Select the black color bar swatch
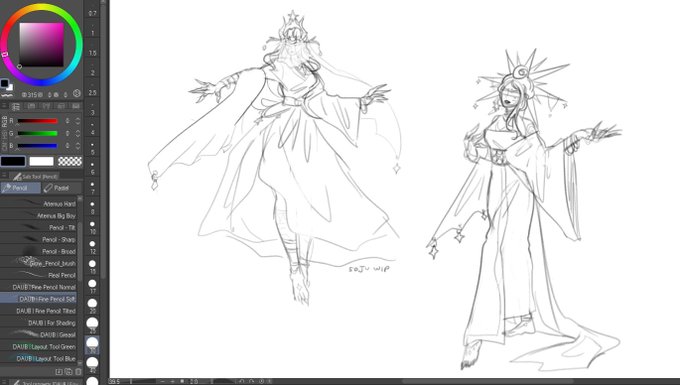This screenshot has width=680, height=385. pyautogui.click(x=13, y=161)
